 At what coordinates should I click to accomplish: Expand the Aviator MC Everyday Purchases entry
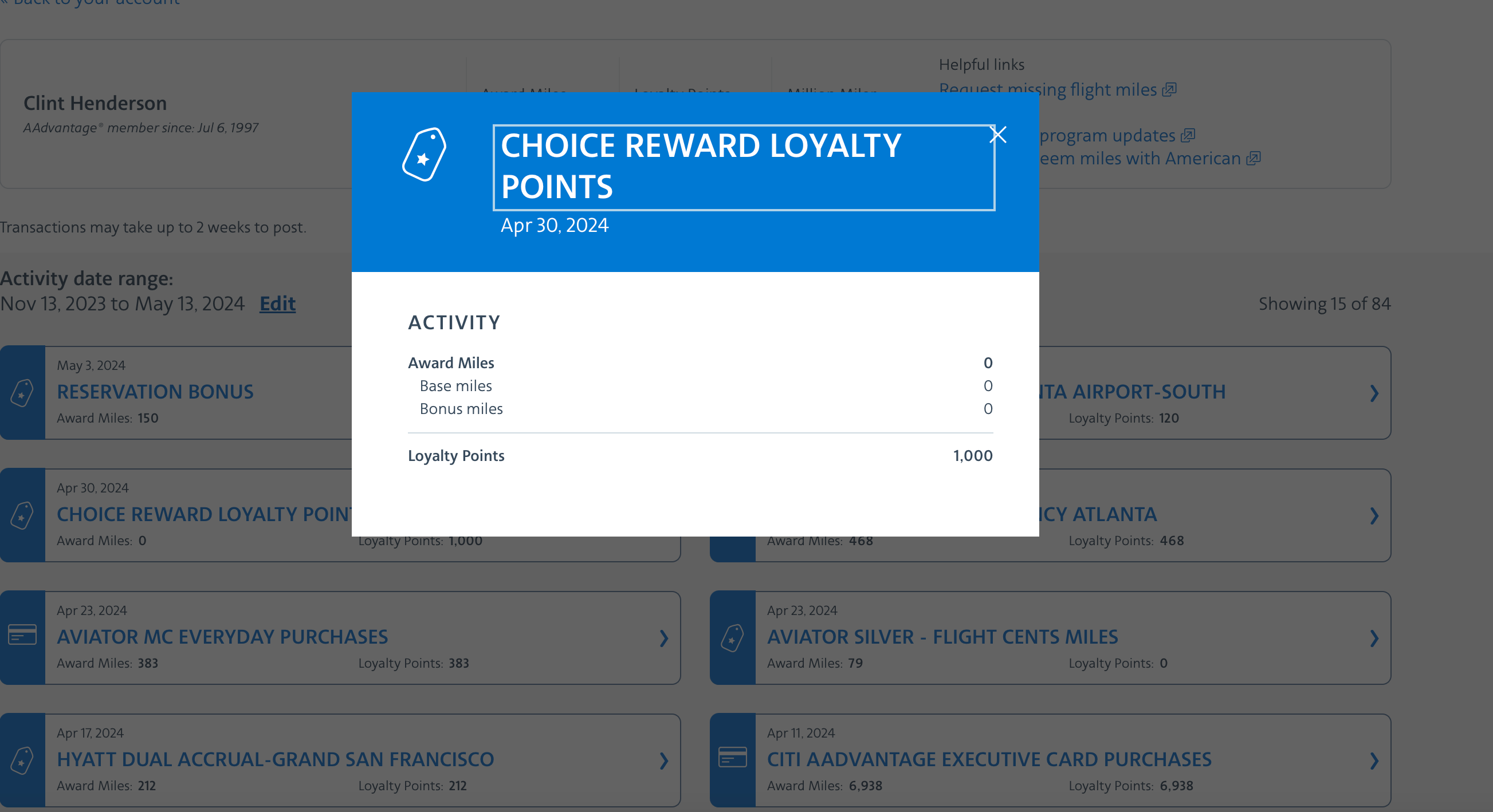click(663, 639)
